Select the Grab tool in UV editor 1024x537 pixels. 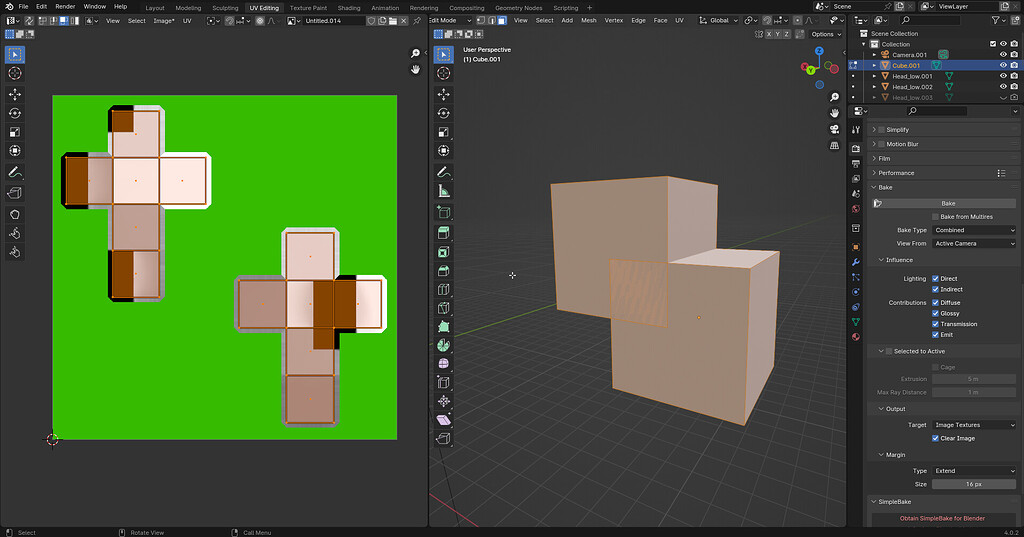click(x=14, y=214)
